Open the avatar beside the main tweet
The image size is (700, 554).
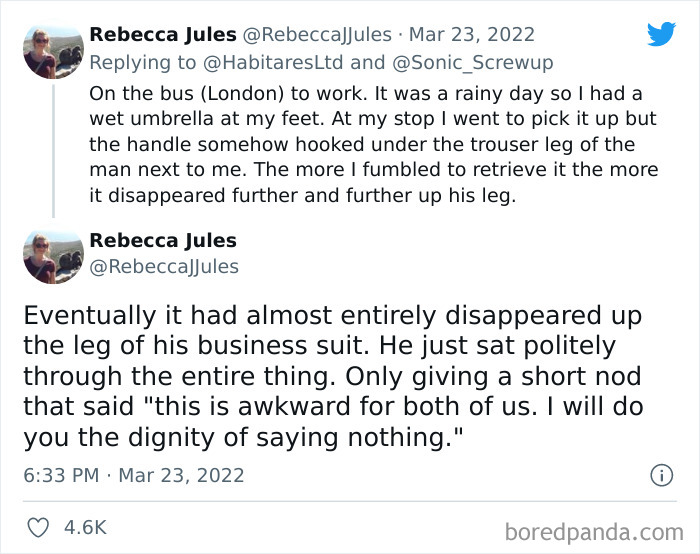point(52,255)
